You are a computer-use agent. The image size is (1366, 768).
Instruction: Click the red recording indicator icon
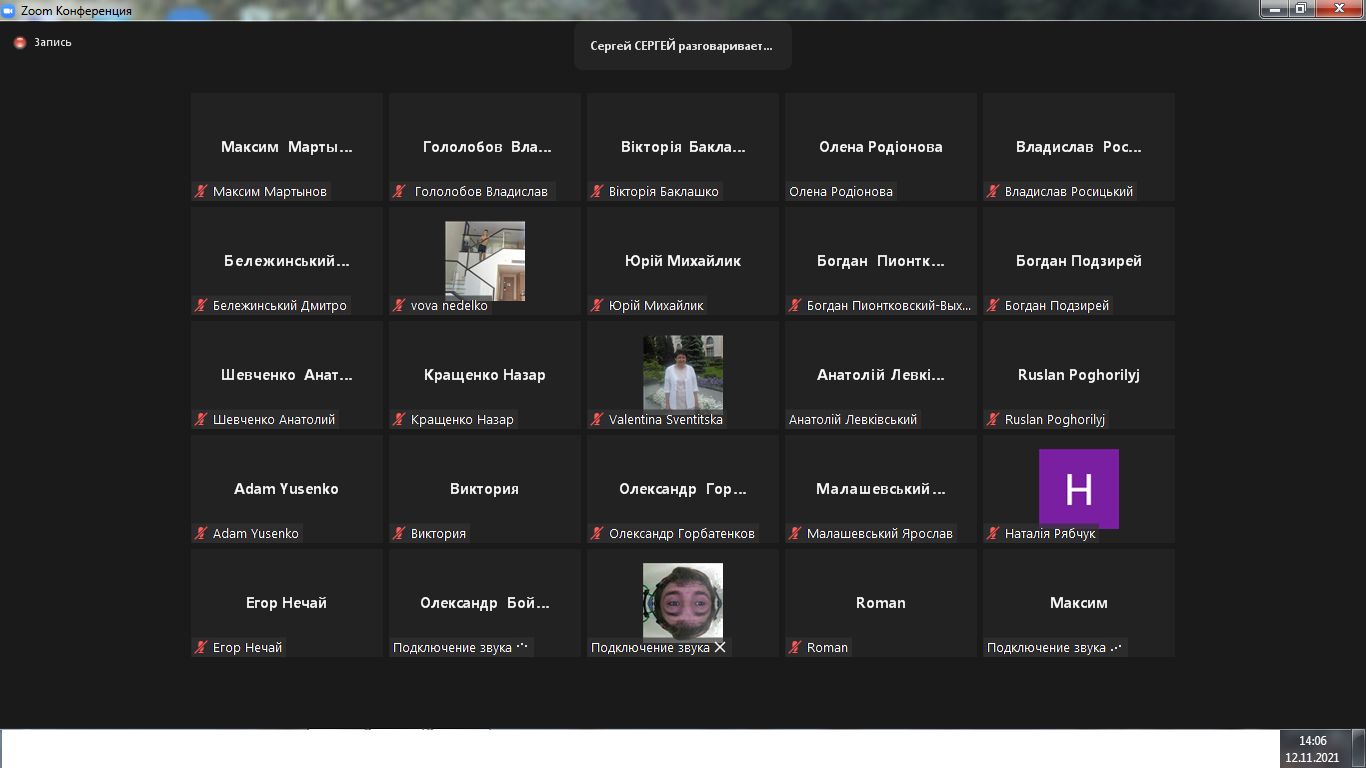(x=20, y=43)
